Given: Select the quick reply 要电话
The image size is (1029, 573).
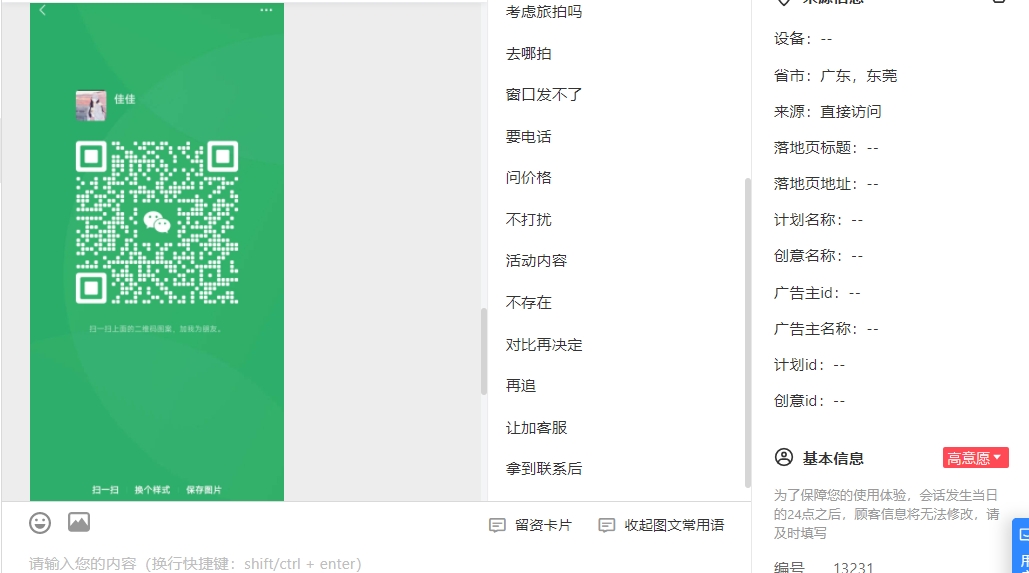Looking at the screenshot, I should click(528, 137).
